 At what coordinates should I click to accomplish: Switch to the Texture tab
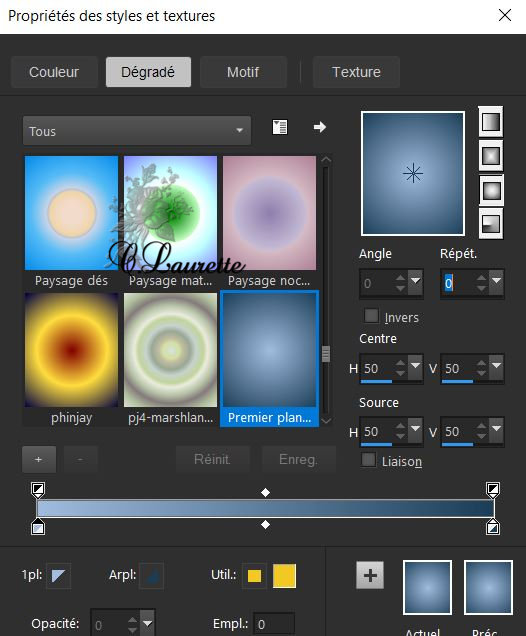[x=356, y=72]
